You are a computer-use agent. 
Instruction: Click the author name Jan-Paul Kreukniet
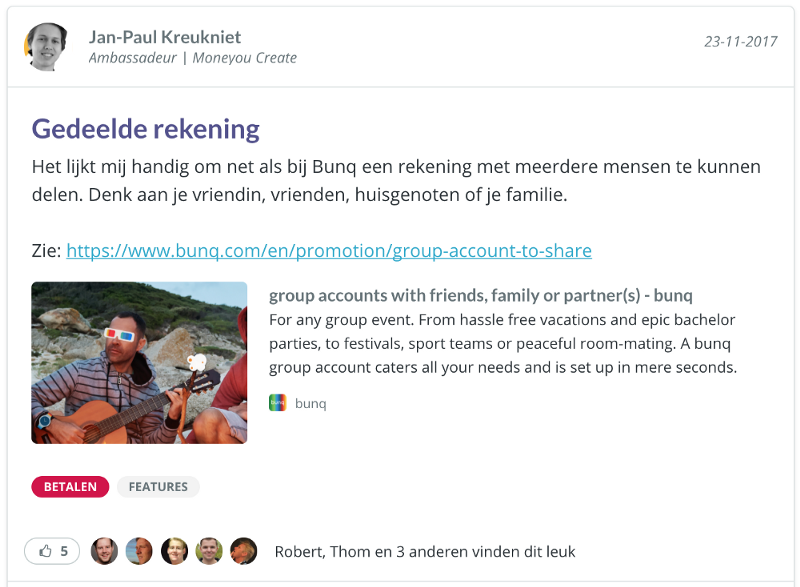click(165, 37)
